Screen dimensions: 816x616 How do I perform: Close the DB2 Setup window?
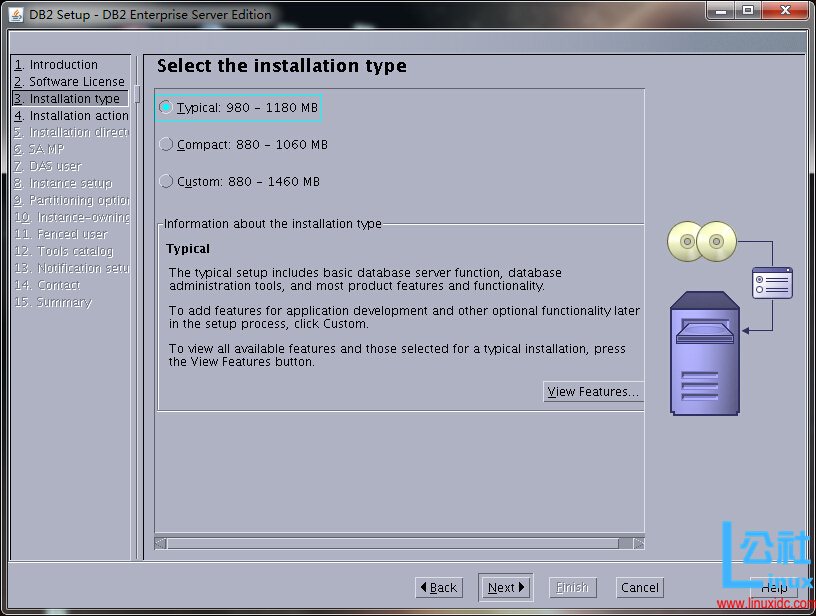(x=786, y=10)
